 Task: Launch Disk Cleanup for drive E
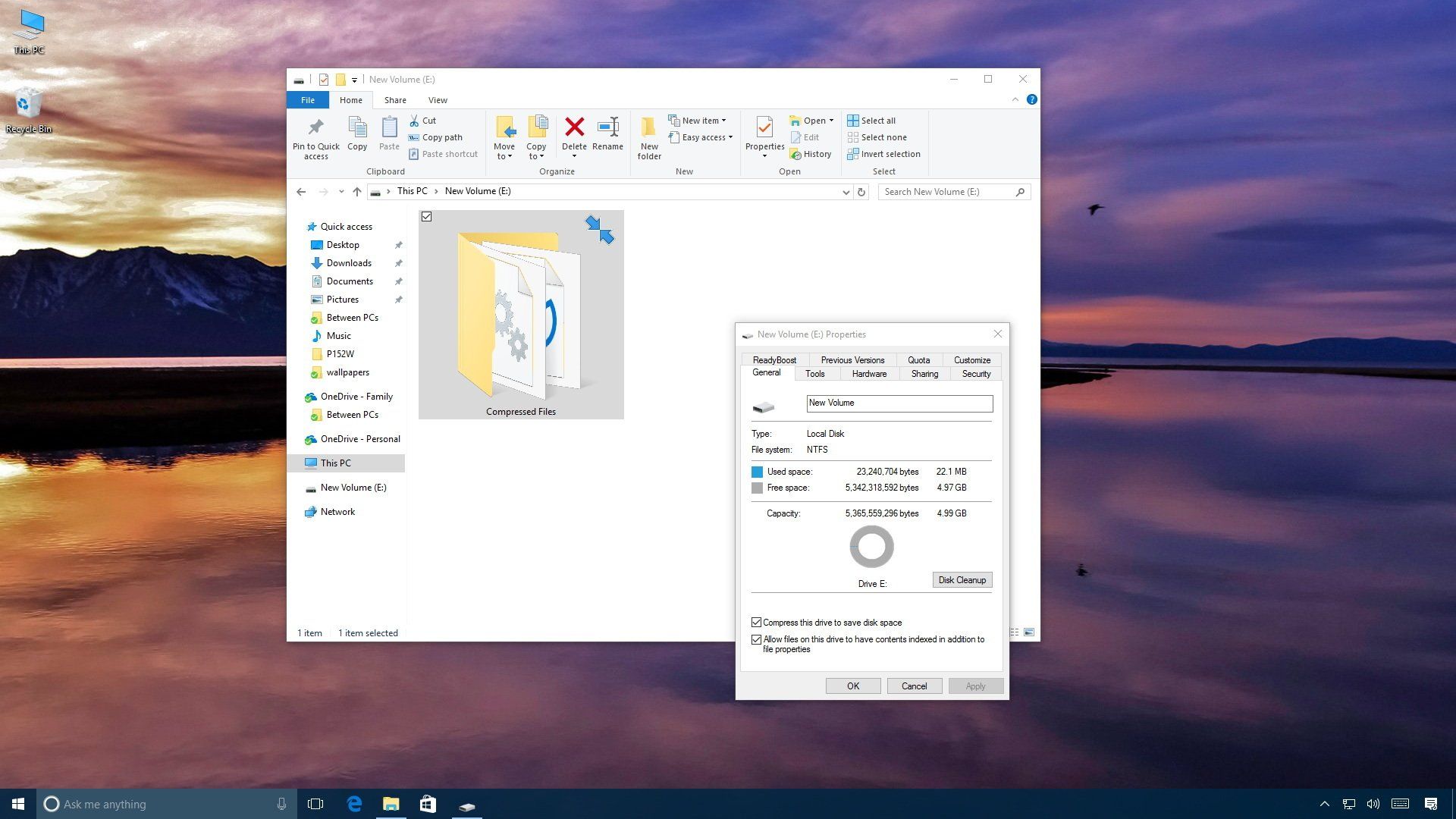tap(962, 579)
